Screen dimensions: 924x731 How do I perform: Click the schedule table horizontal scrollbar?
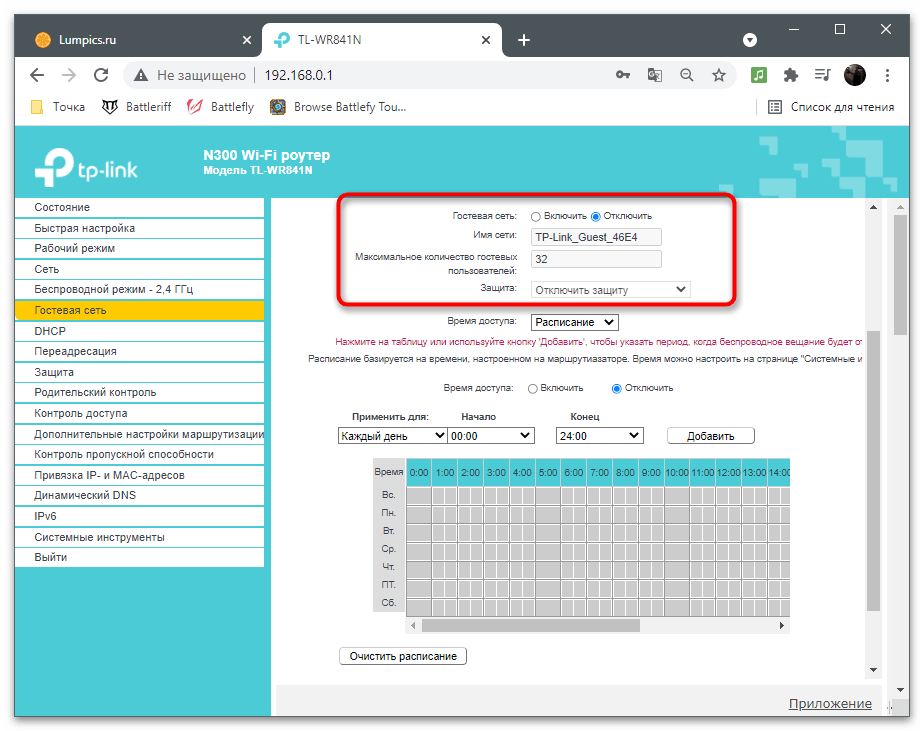[x=530, y=625]
